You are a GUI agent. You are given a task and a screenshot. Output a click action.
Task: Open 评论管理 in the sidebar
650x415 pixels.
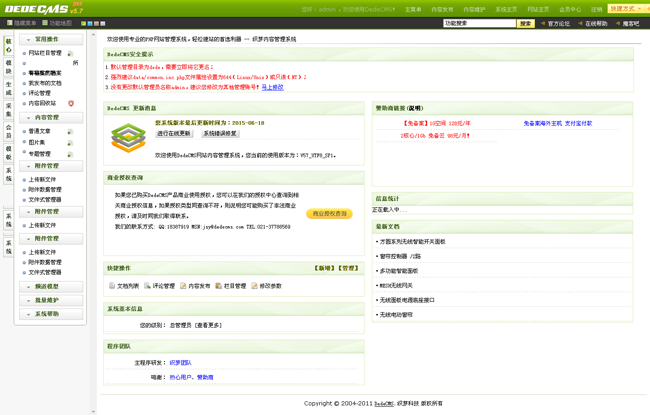(x=39, y=93)
